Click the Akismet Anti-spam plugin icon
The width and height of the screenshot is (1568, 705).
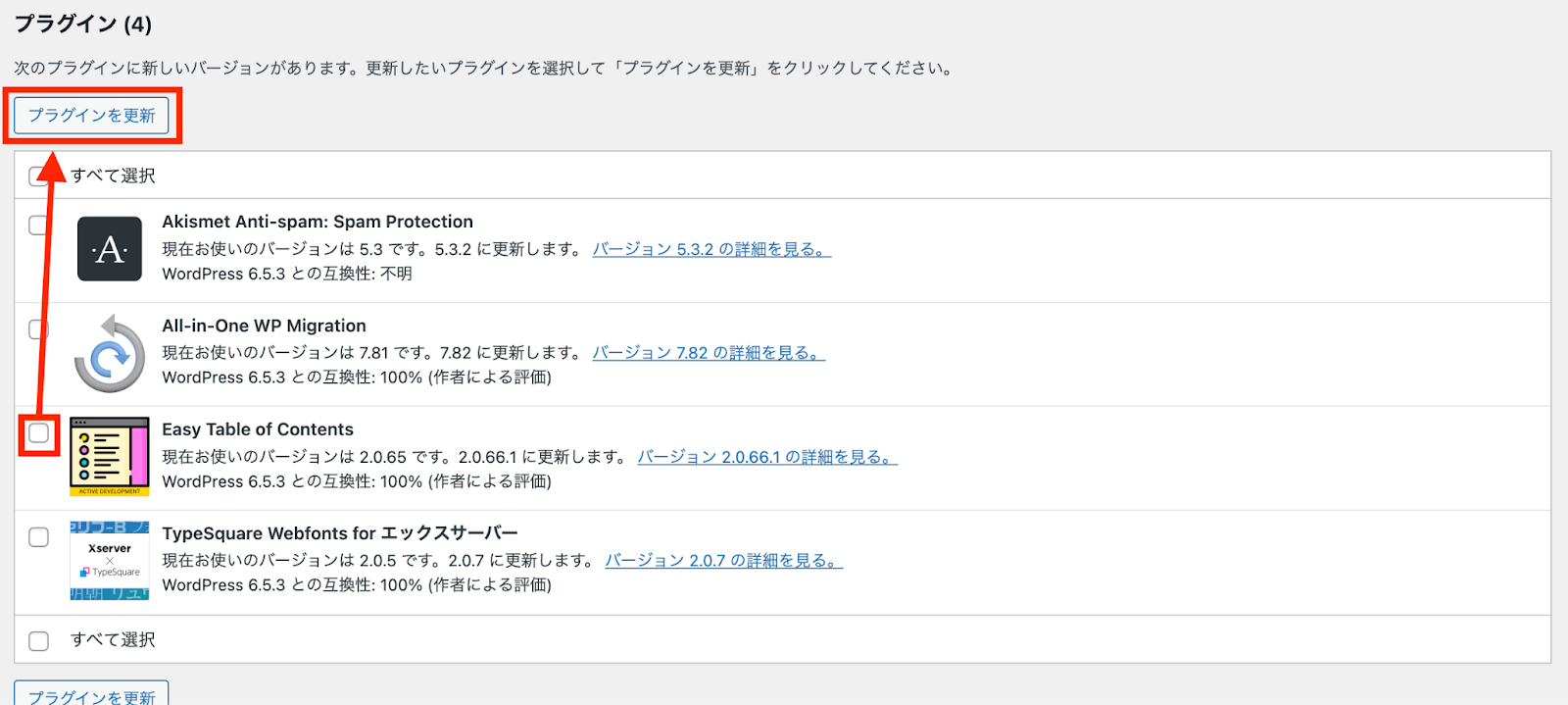tap(110, 249)
